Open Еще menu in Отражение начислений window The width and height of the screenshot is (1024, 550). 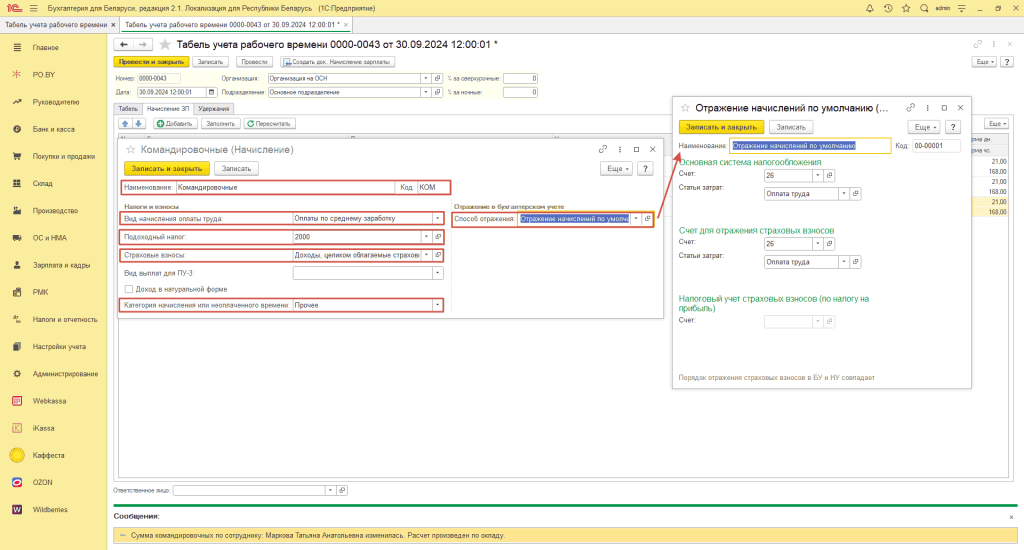pos(925,127)
